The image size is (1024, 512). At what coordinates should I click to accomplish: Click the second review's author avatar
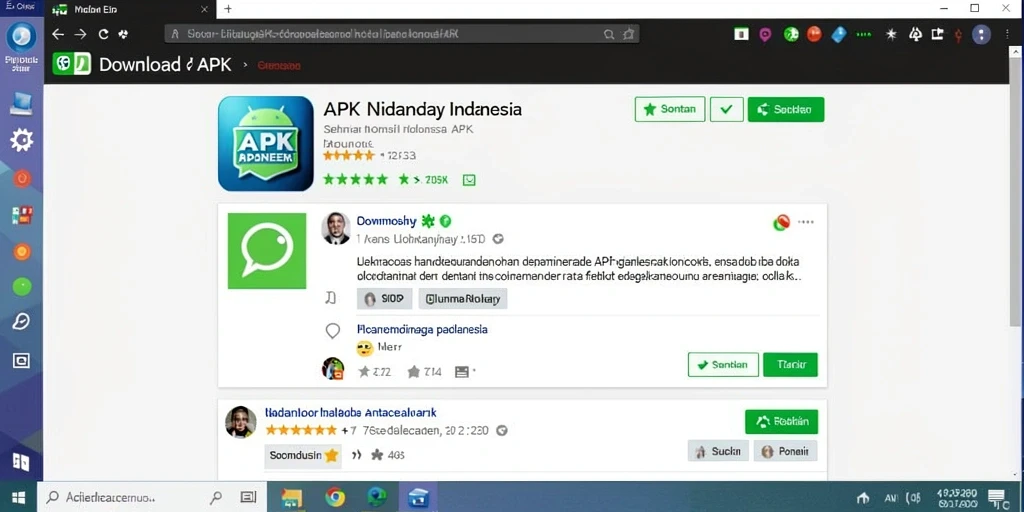[240, 422]
